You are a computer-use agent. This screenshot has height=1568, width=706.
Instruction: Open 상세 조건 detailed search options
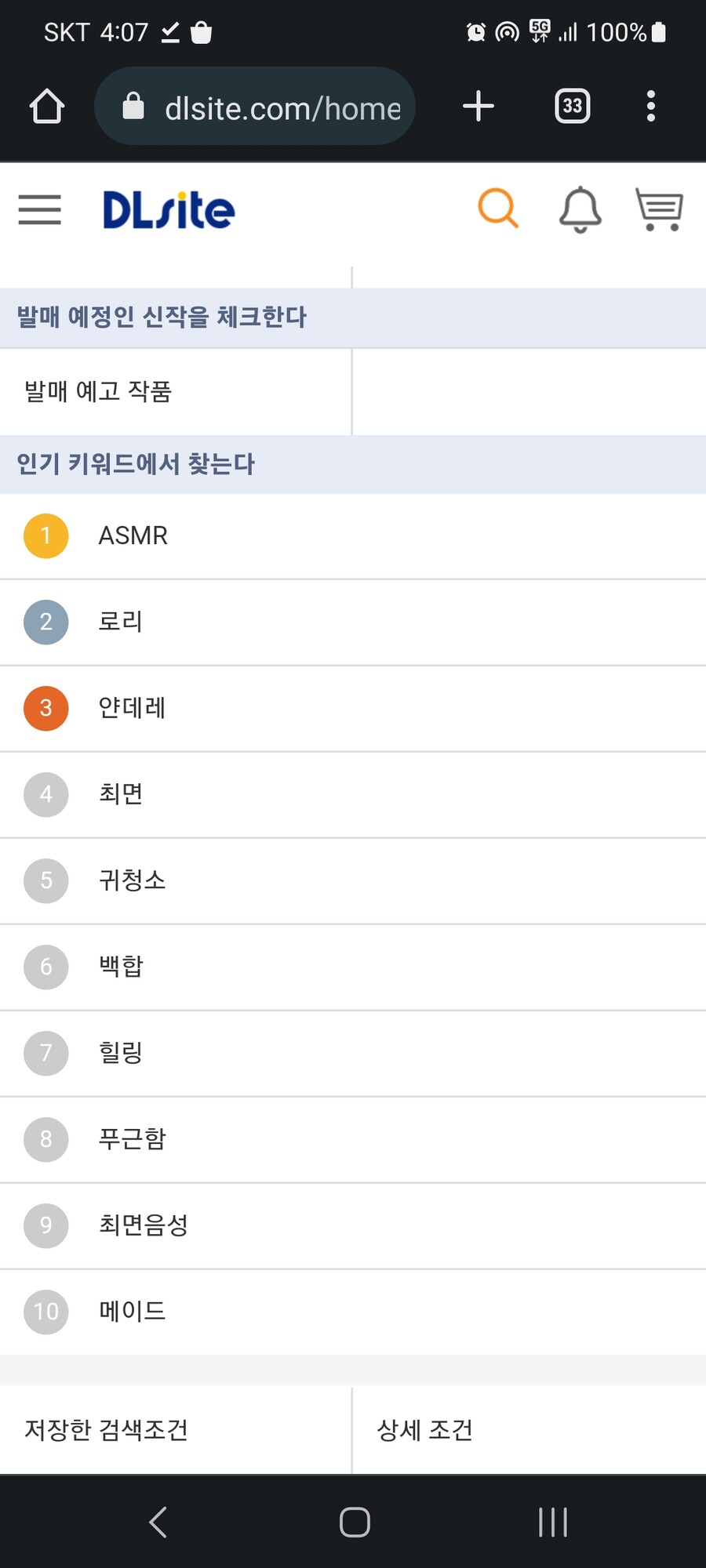coord(424,1429)
